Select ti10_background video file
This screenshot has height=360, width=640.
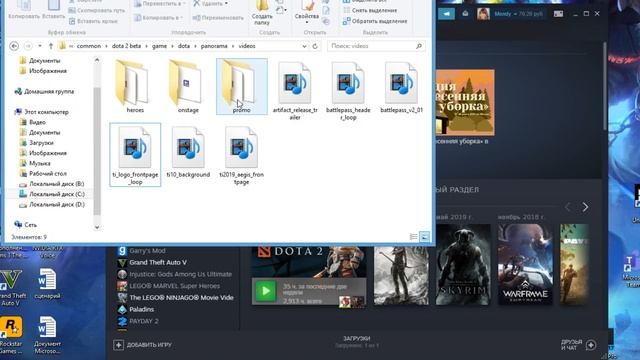point(188,152)
